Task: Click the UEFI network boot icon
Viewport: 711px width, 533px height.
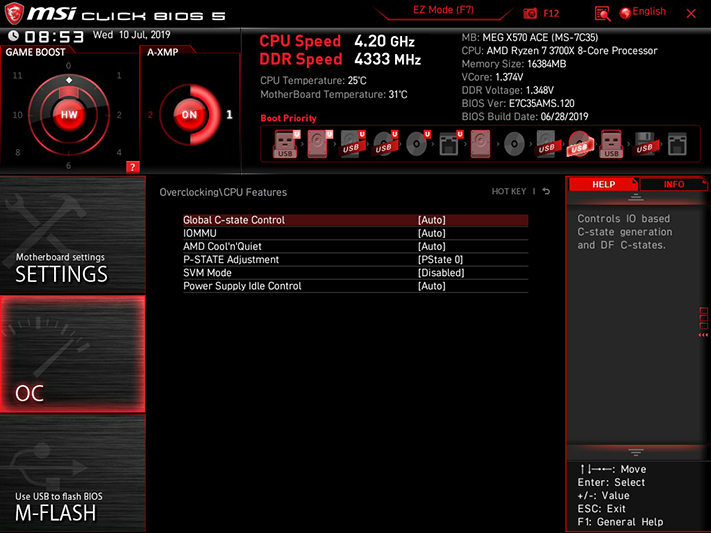Action: coord(450,144)
